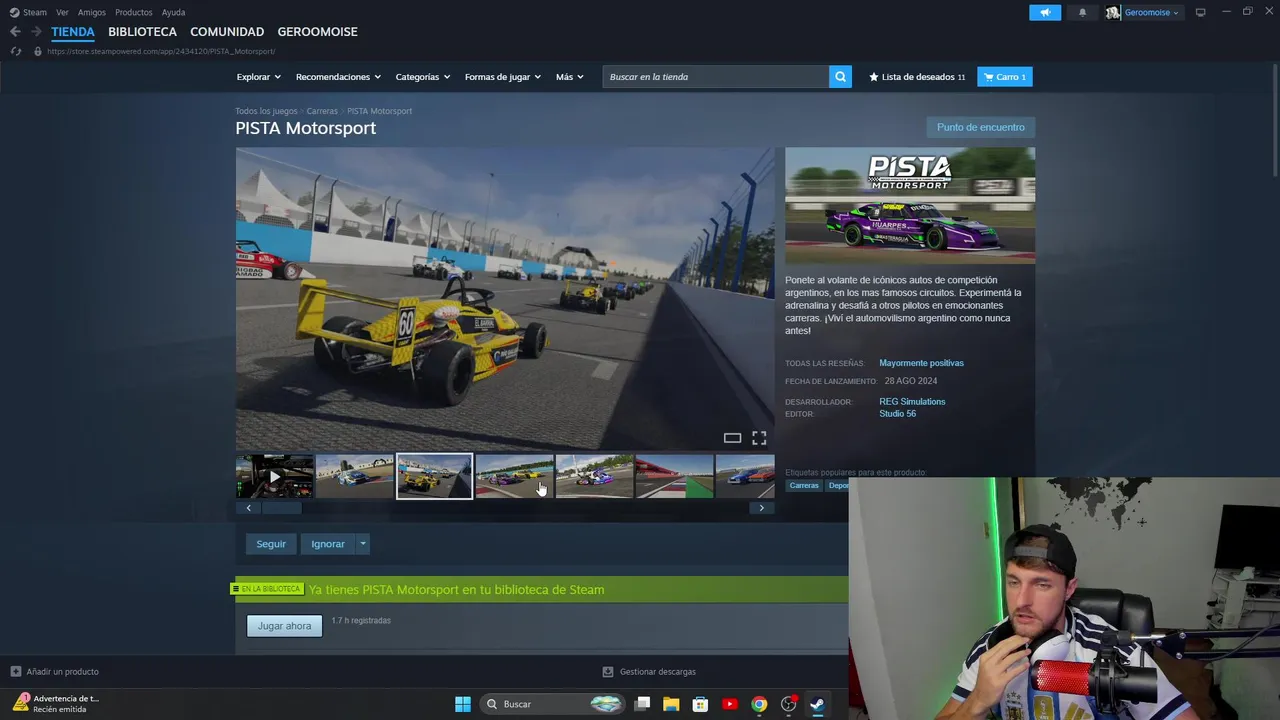Open screenshot in fullscreen view
The width and height of the screenshot is (1280, 720).
point(759,438)
